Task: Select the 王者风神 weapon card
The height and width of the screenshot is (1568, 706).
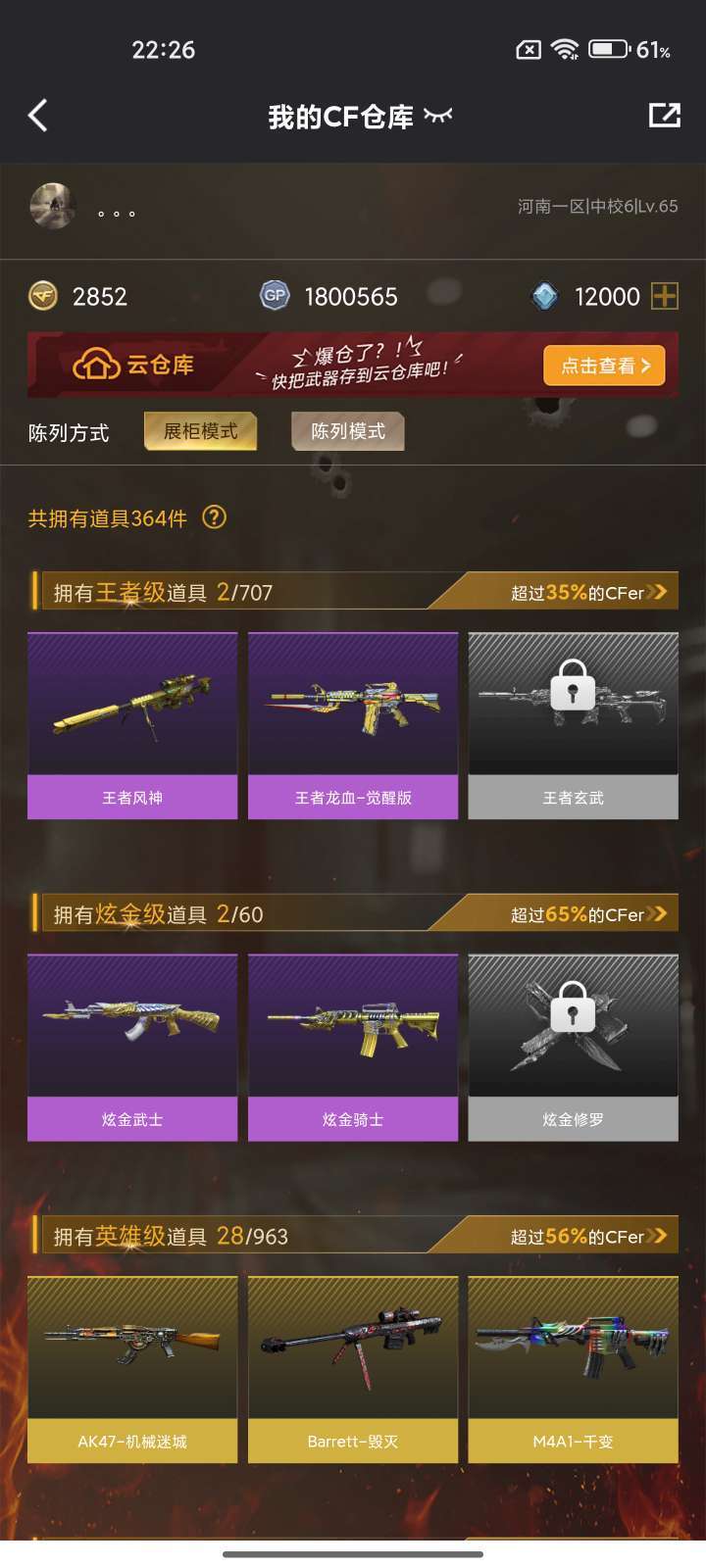Action: (132, 725)
